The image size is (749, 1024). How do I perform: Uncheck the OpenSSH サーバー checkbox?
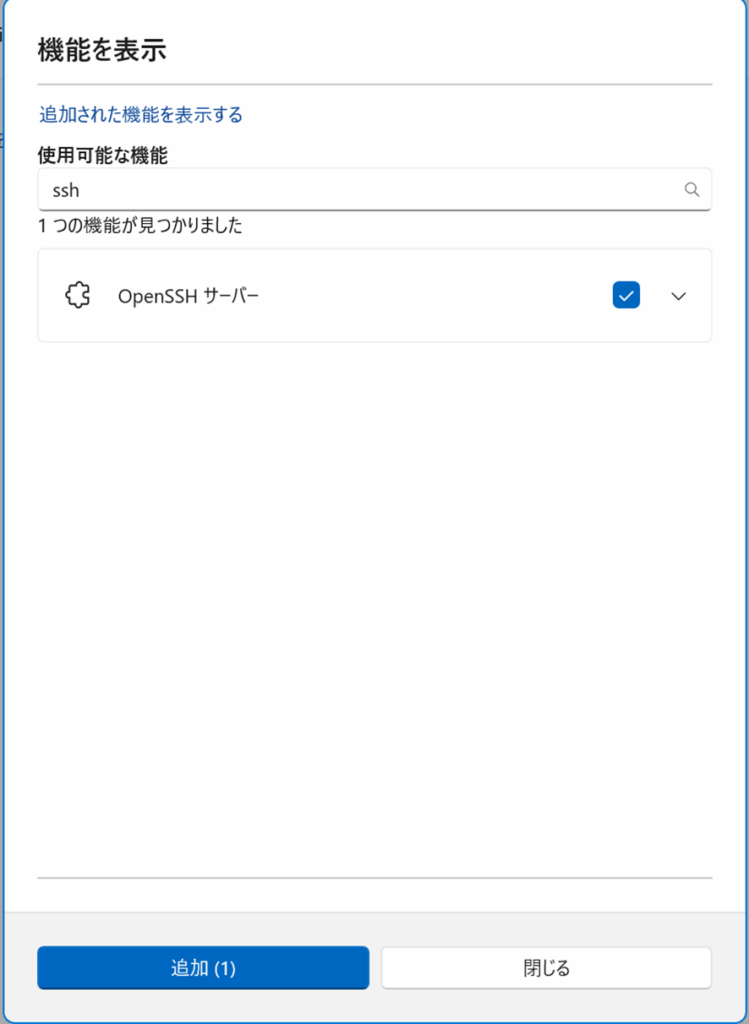coord(626,295)
